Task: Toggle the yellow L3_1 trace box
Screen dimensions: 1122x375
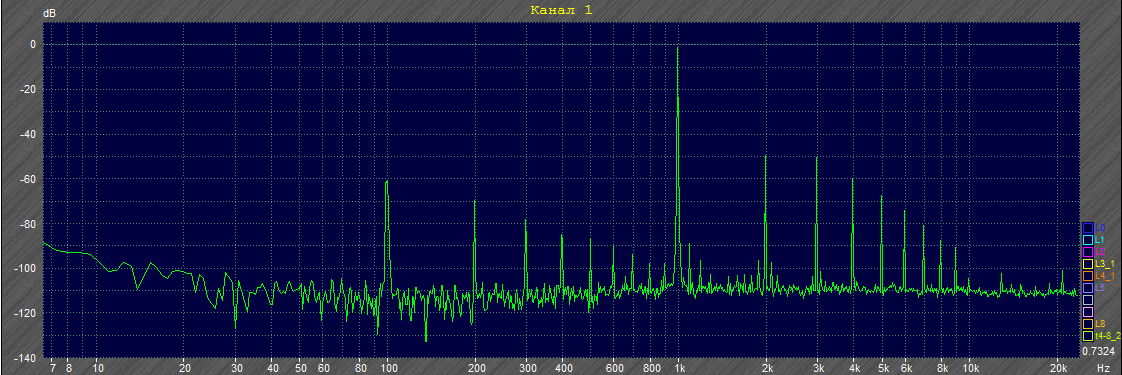Action: coord(1088,263)
